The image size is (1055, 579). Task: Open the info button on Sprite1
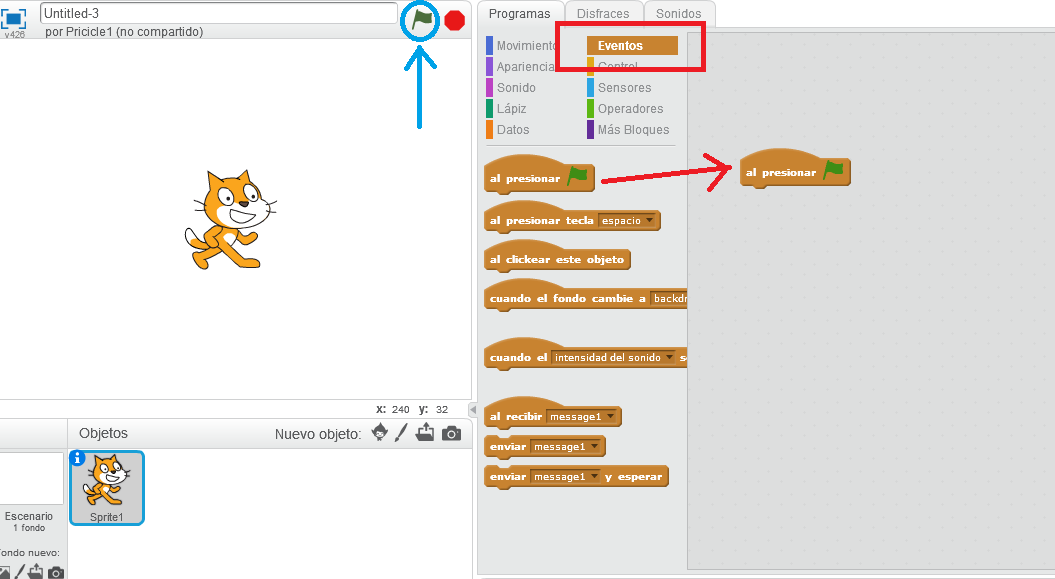pos(77,458)
